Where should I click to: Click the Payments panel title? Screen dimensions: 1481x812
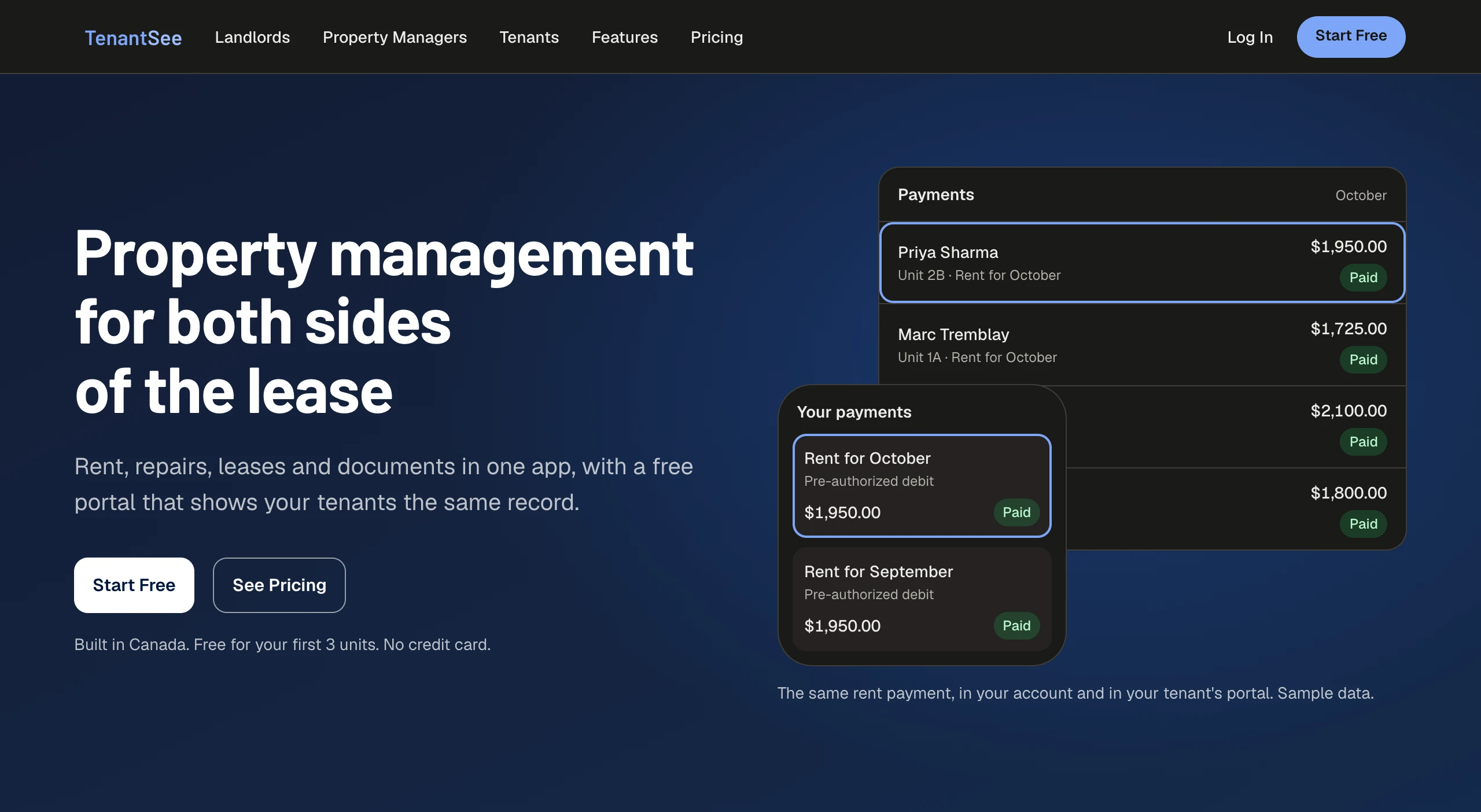[x=936, y=194]
